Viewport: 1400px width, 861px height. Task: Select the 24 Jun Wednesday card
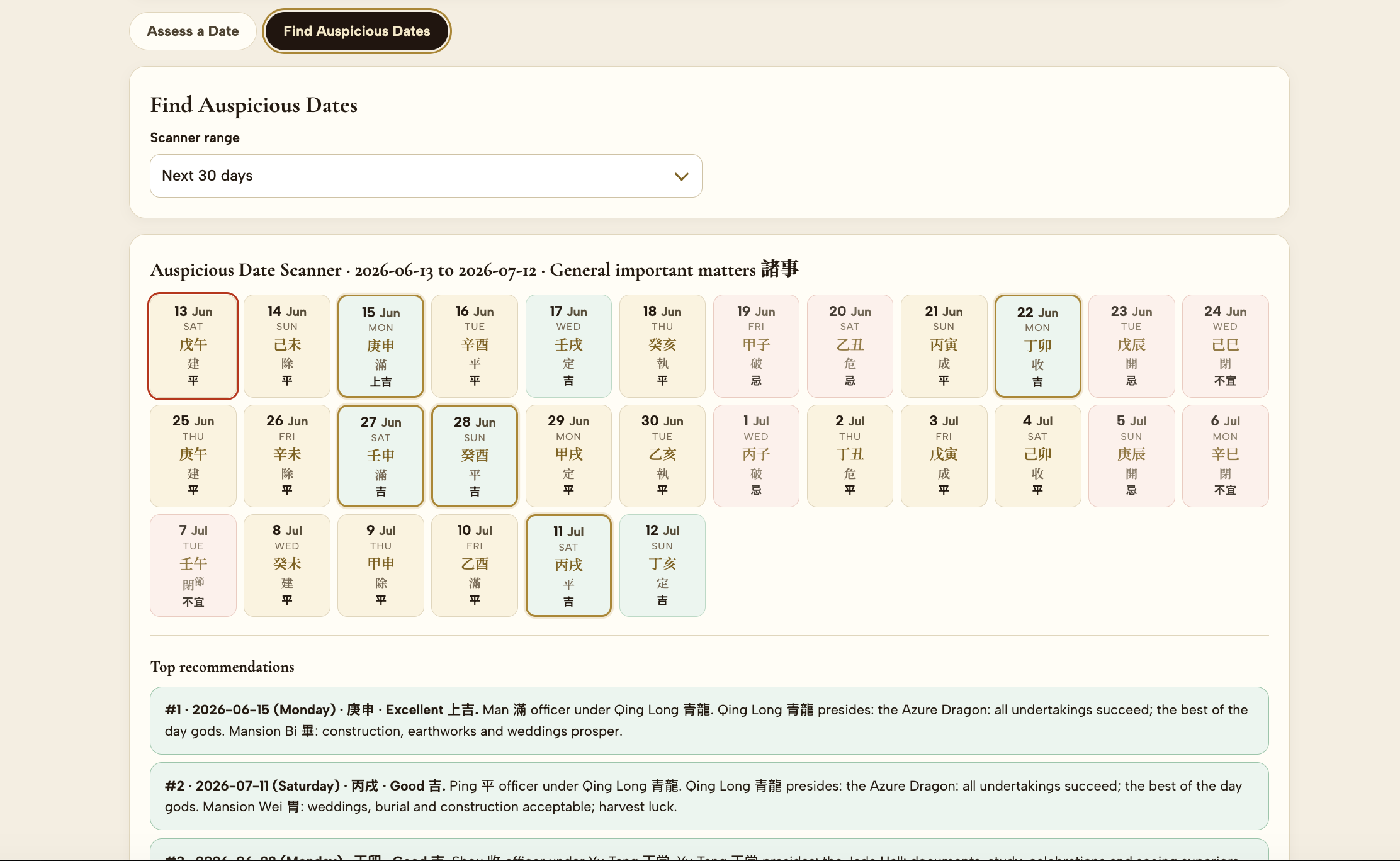(1225, 346)
